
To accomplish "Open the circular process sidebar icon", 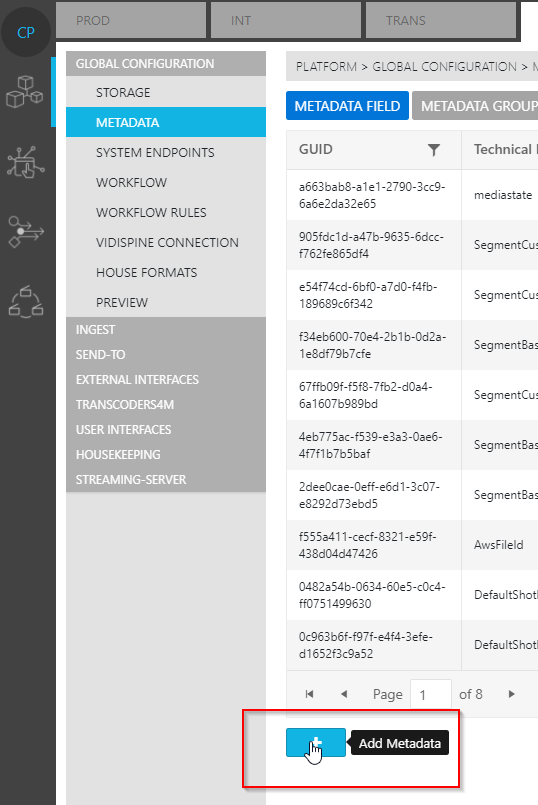I will pyautogui.click(x=26, y=302).
